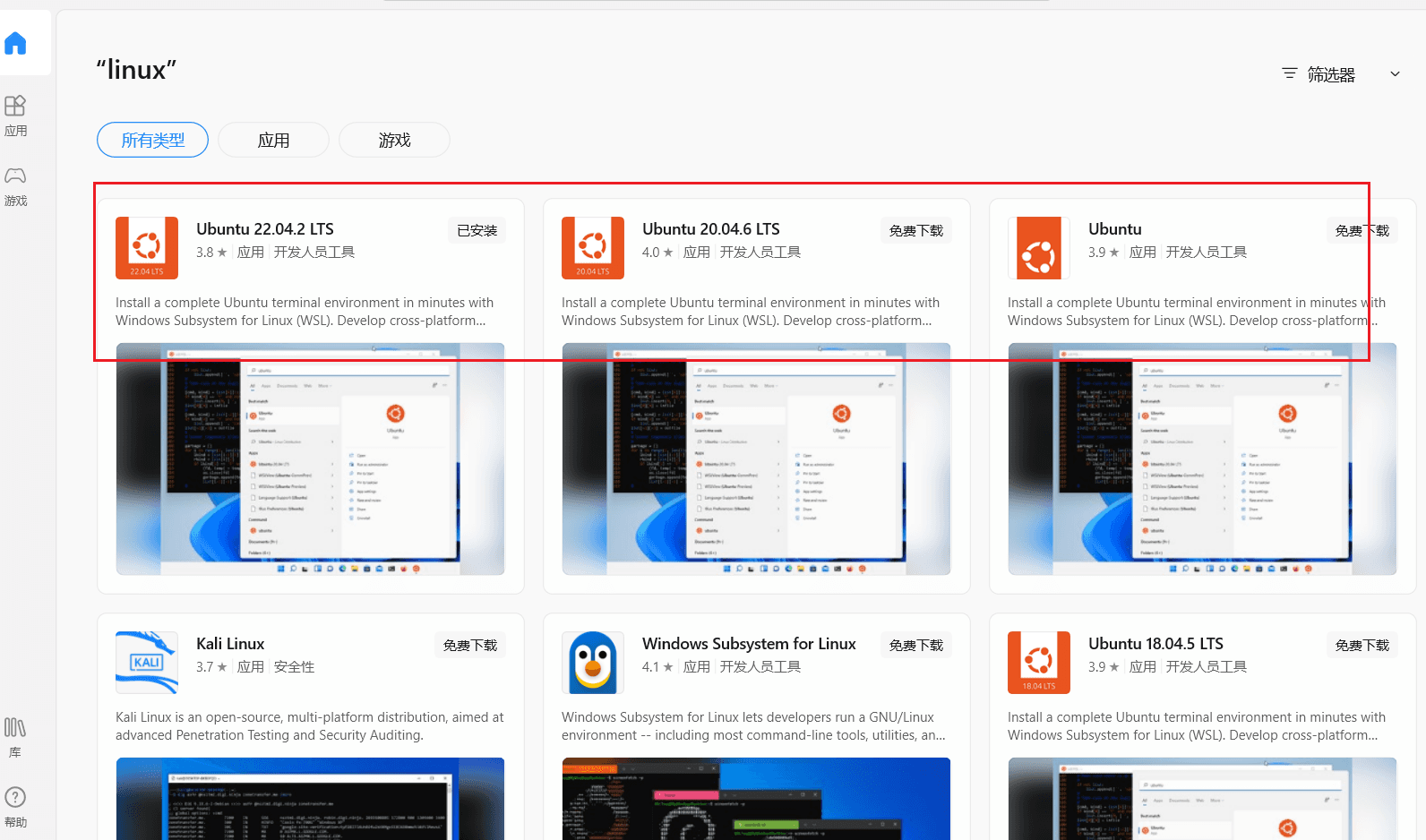
Task: Open the Ubuntu 18.04.5 LTS screenshot thumbnail
Action: [1202, 799]
